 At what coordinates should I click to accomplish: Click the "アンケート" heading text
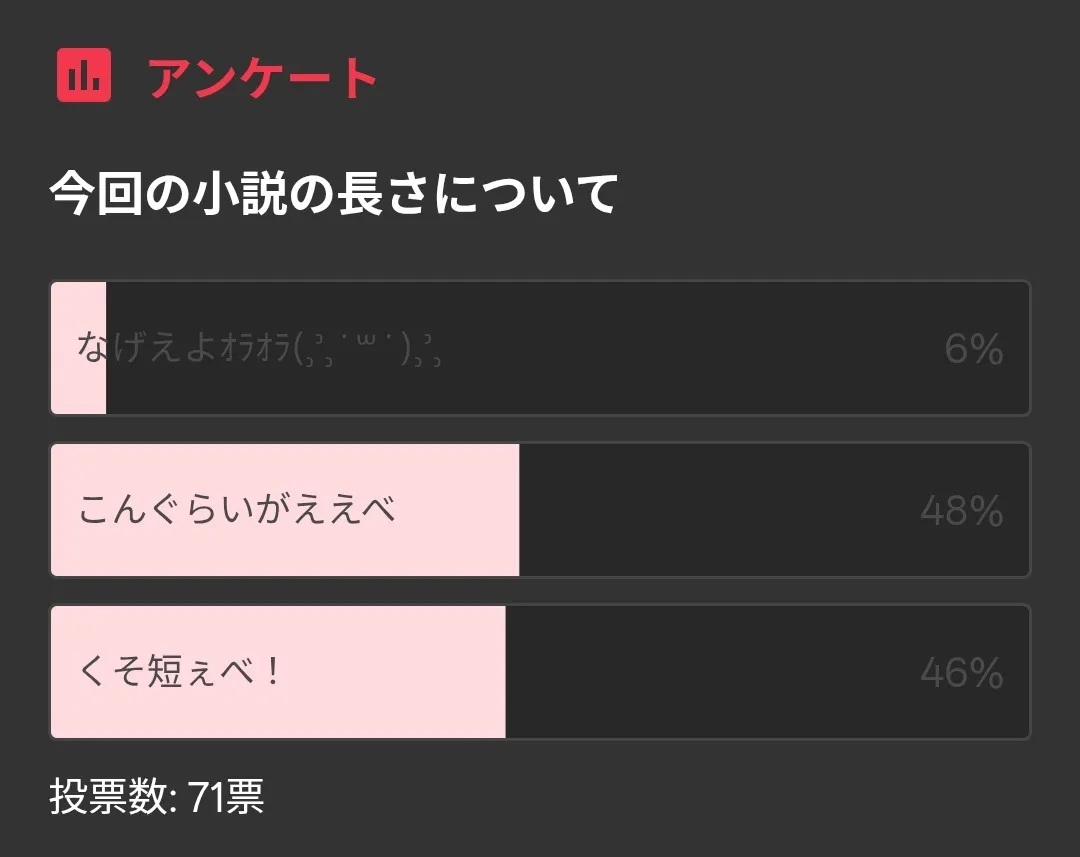[x=263, y=78]
